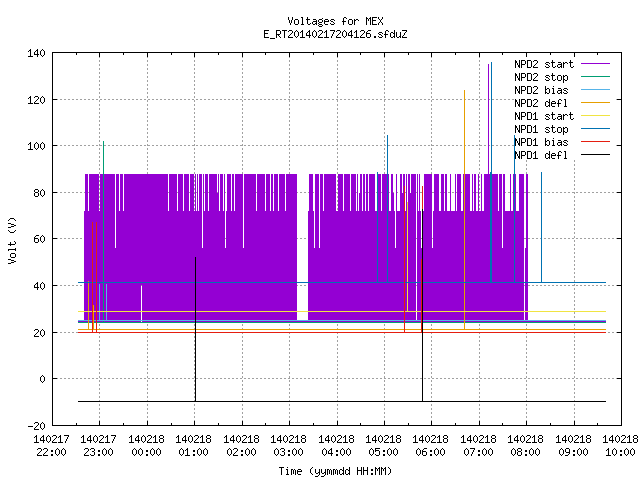This screenshot has width=640, height=480.
Task: Click the 'NPD2 stop' legend label
Action: pos(541,77)
